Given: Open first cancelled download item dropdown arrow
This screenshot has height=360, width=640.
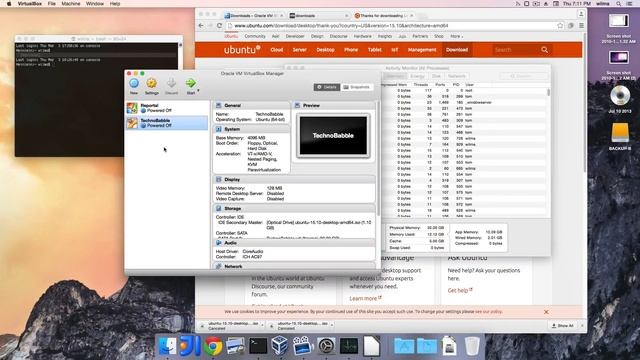Looking at the screenshot, I should 262,325.
